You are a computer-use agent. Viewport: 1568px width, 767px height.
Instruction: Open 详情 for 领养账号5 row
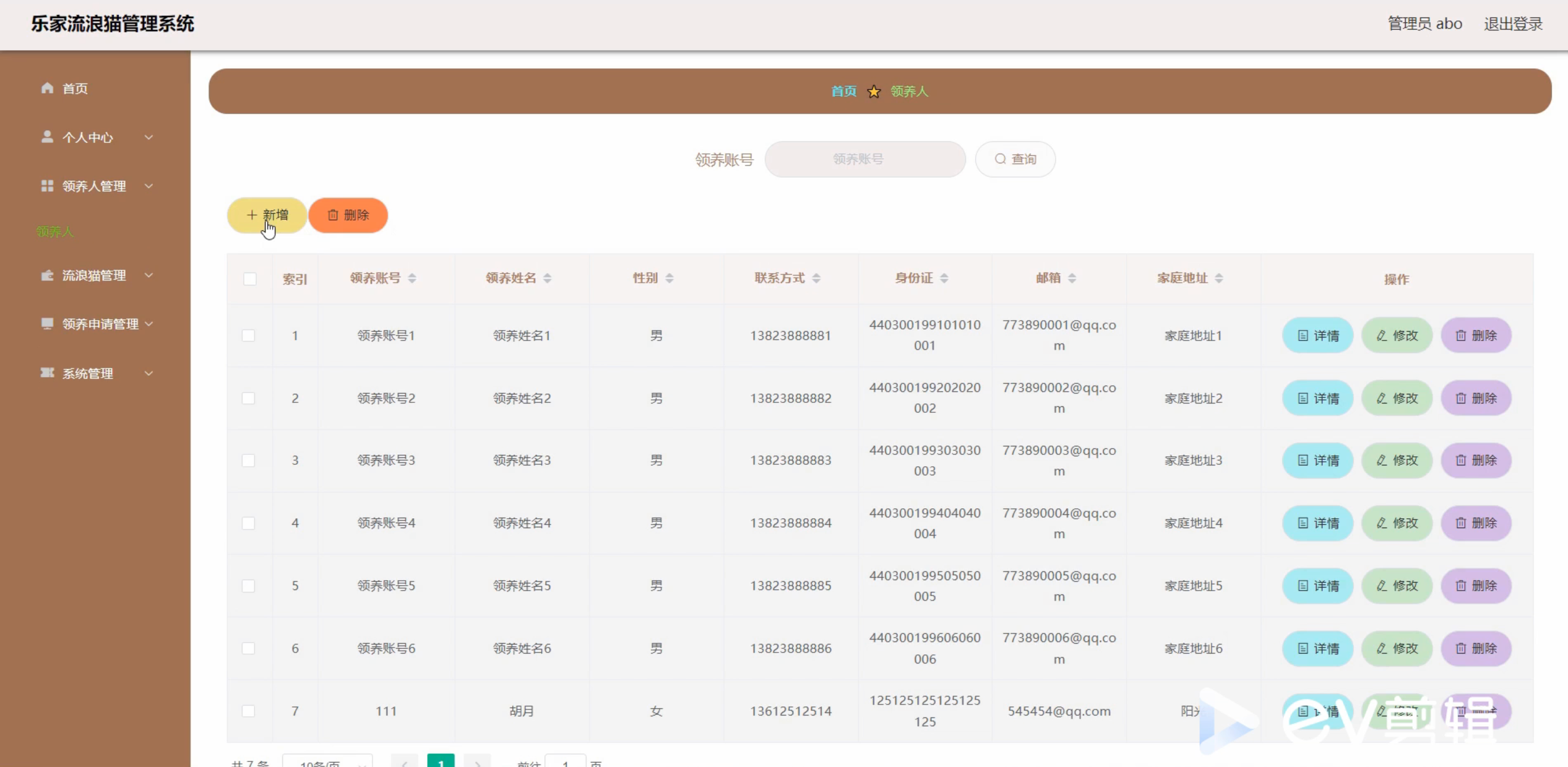(x=1317, y=586)
